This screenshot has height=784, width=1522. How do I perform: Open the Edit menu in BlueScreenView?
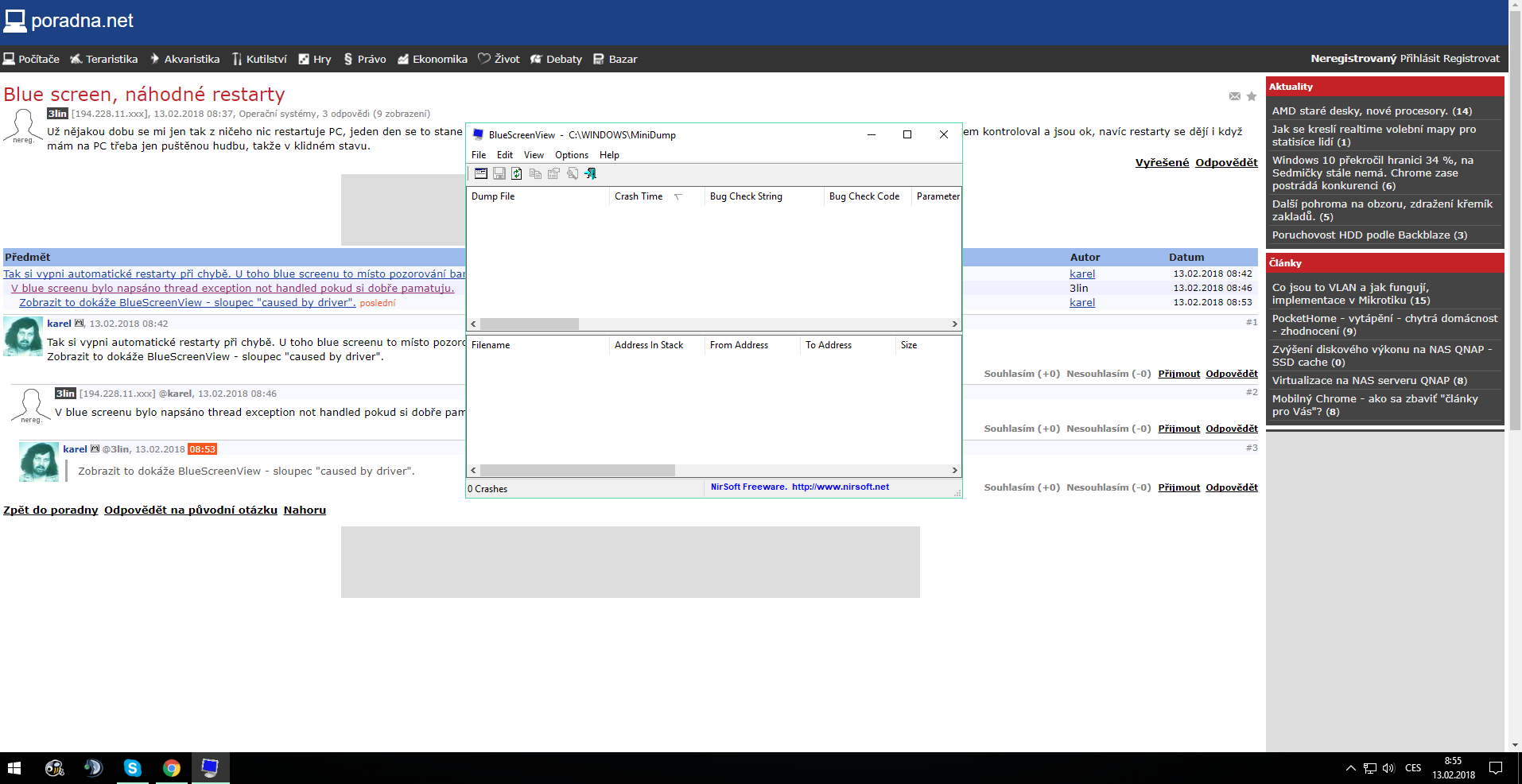[x=505, y=155]
